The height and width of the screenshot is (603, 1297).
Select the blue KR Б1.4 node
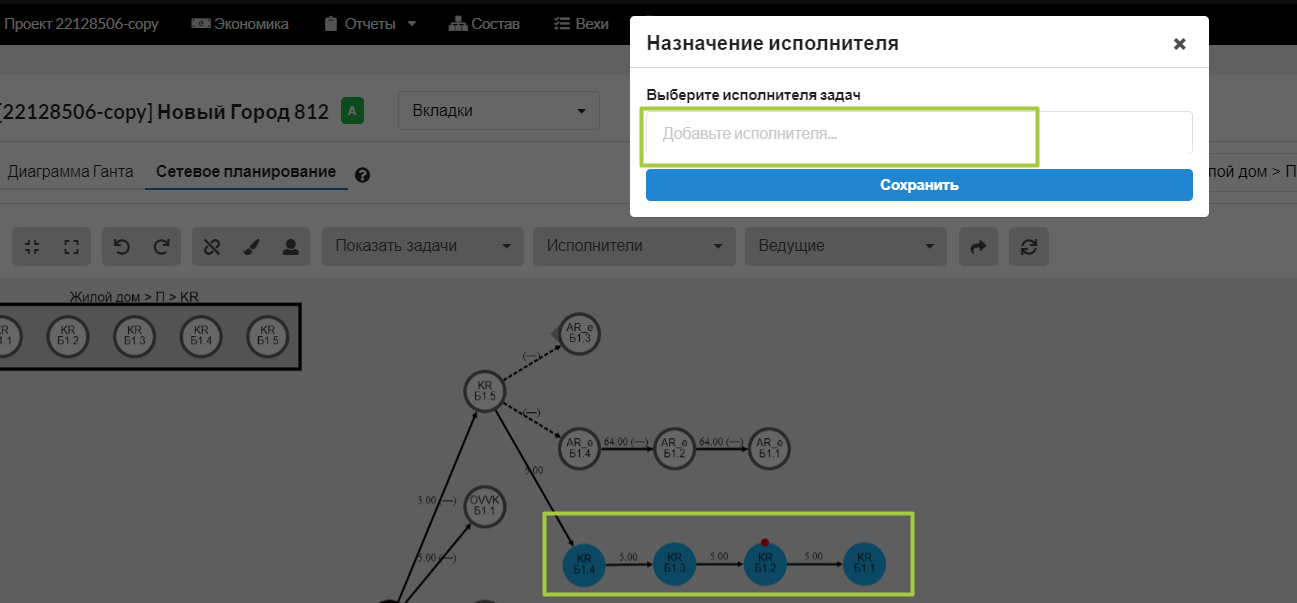click(585, 564)
